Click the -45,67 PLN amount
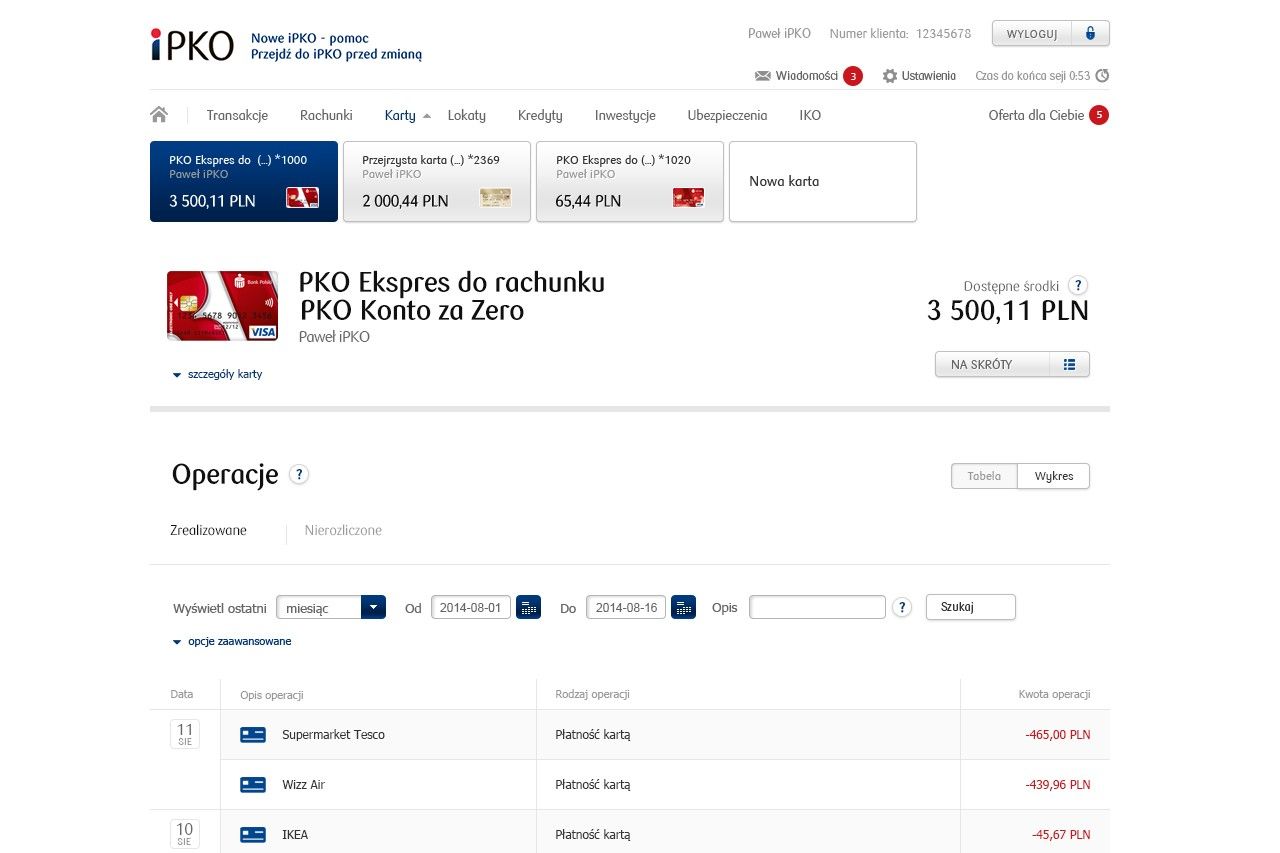The image size is (1280, 853). click(x=1061, y=835)
